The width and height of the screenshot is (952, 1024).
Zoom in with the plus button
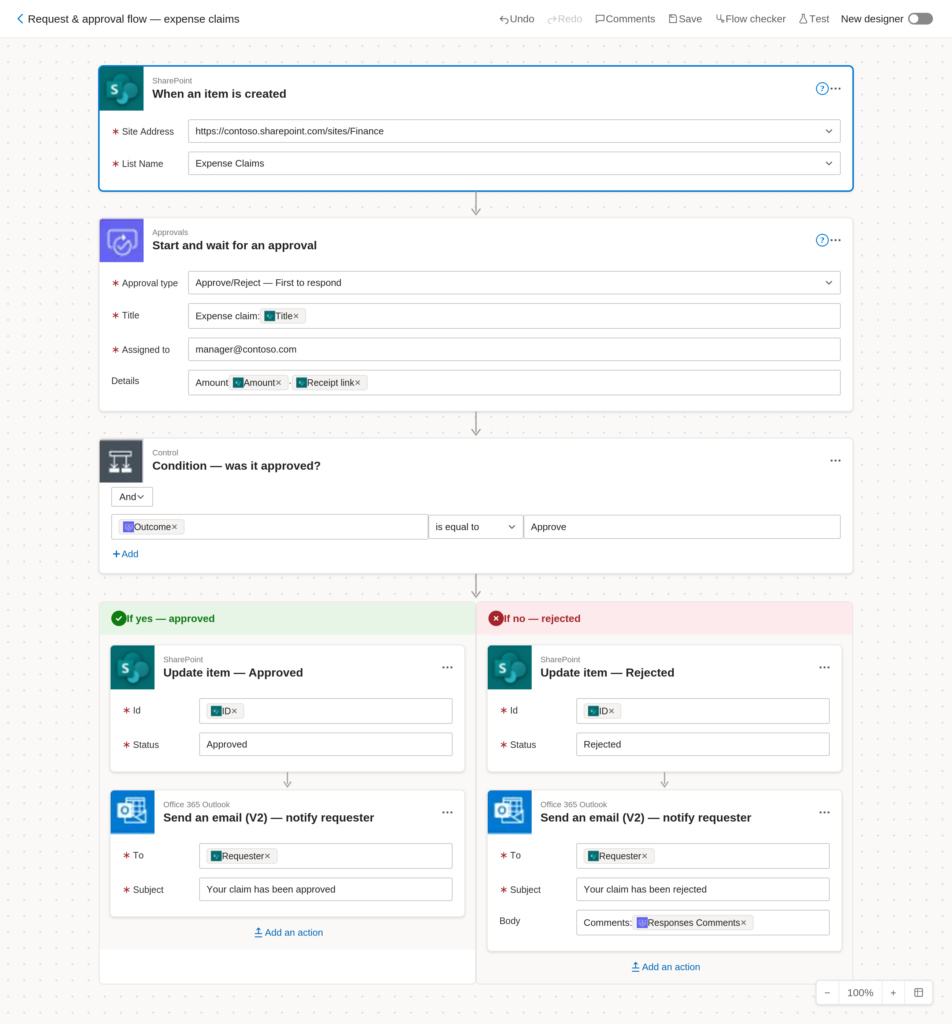[893, 993]
